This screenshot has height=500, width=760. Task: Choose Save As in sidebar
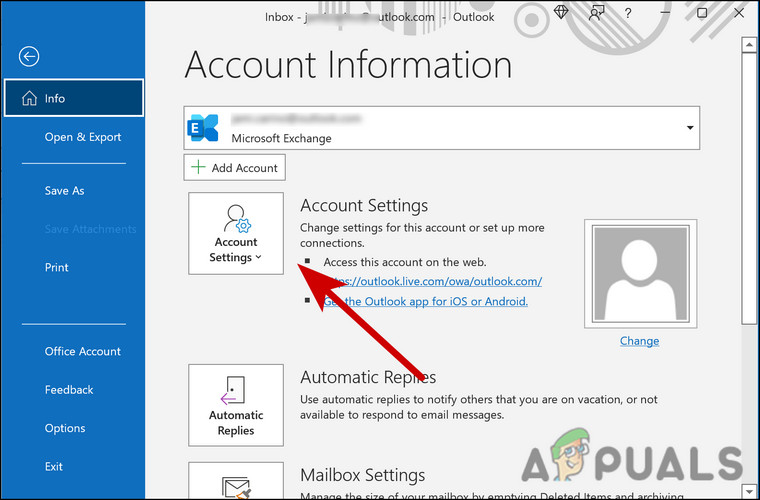click(x=64, y=191)
